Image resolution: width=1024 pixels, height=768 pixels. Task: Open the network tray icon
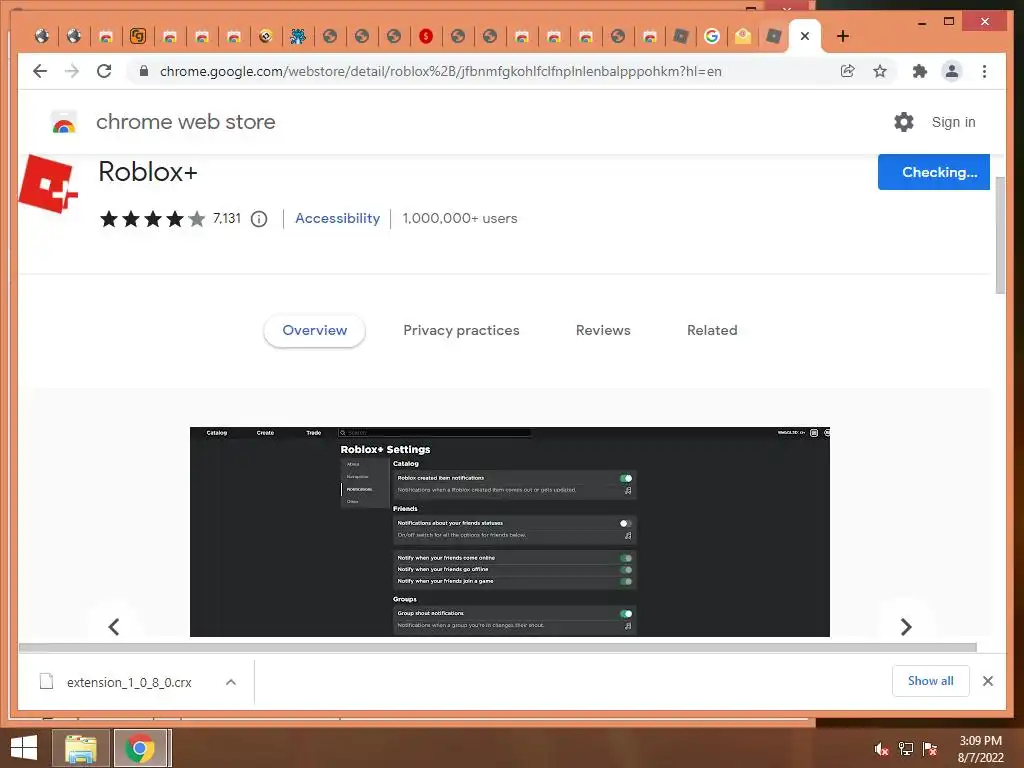906,749
